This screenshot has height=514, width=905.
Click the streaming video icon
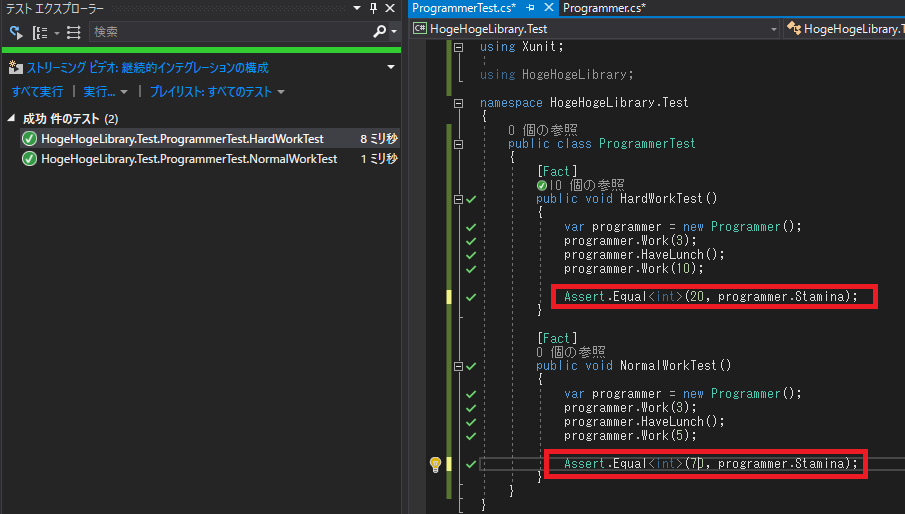tap(16, 67)
